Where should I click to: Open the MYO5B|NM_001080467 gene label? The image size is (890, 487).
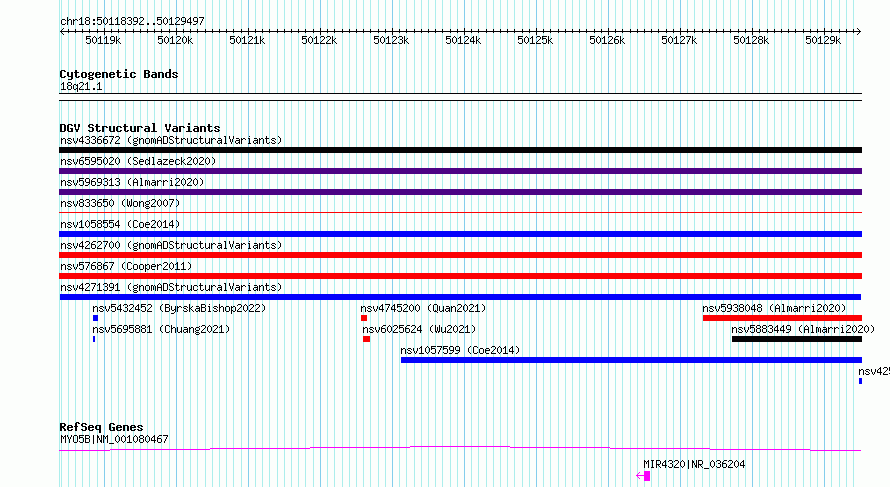pyautogui.click(x=114, y=439)
